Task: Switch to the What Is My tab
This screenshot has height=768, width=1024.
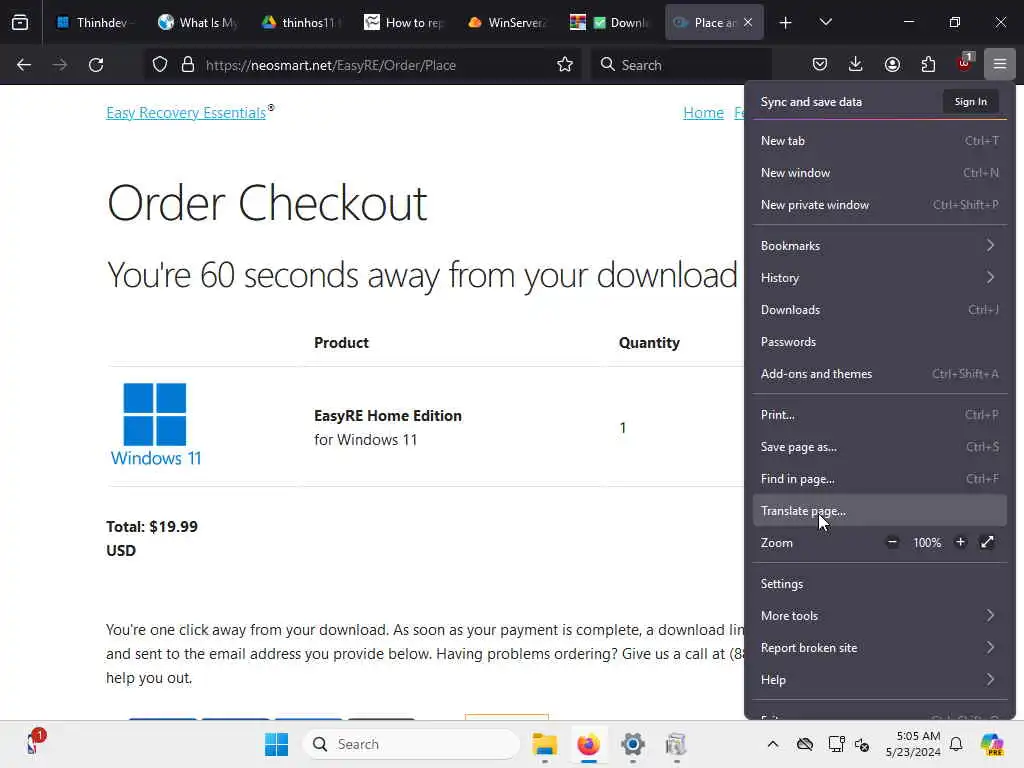Action: (197, 22)
